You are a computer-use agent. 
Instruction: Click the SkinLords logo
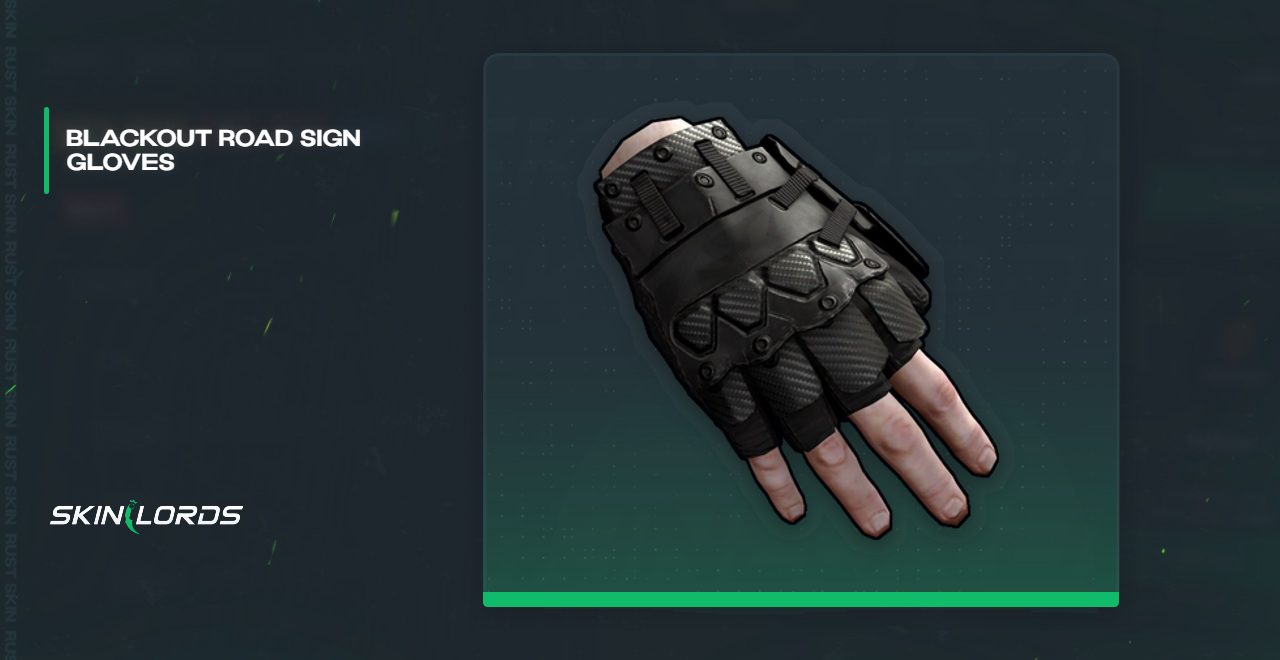point(146,516)
